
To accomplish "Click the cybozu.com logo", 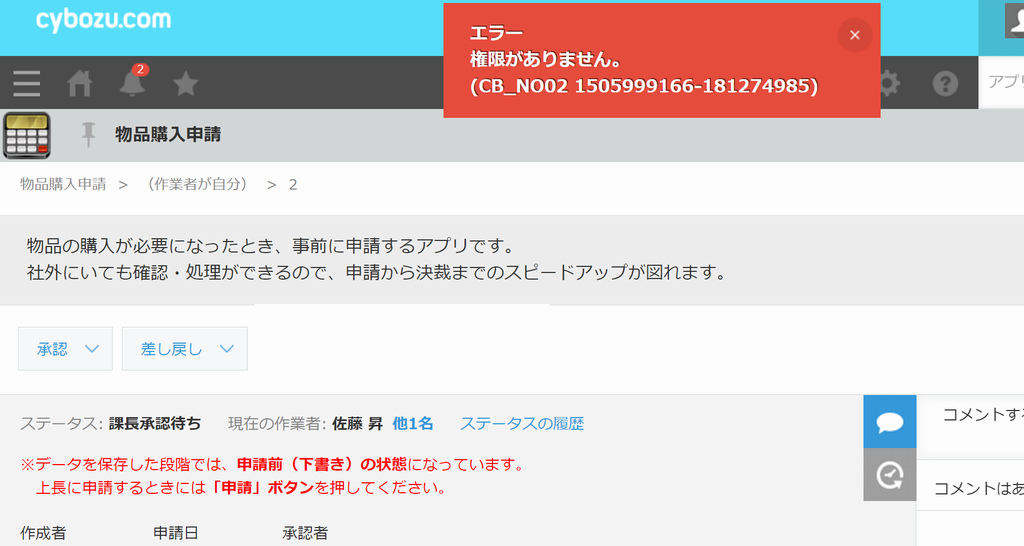I will (x=103, y=20).
